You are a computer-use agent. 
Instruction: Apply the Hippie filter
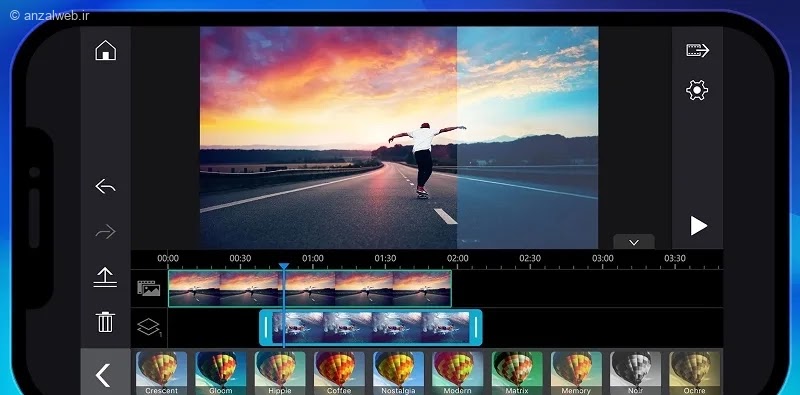click(280, 373)
